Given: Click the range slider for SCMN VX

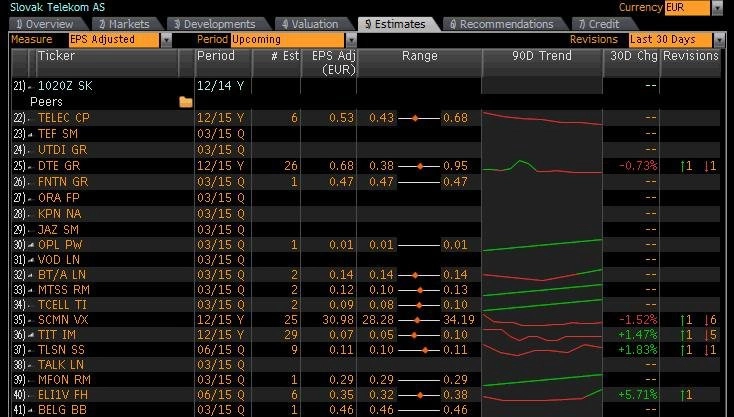Looking at the screenshot, I should (419, 320).
